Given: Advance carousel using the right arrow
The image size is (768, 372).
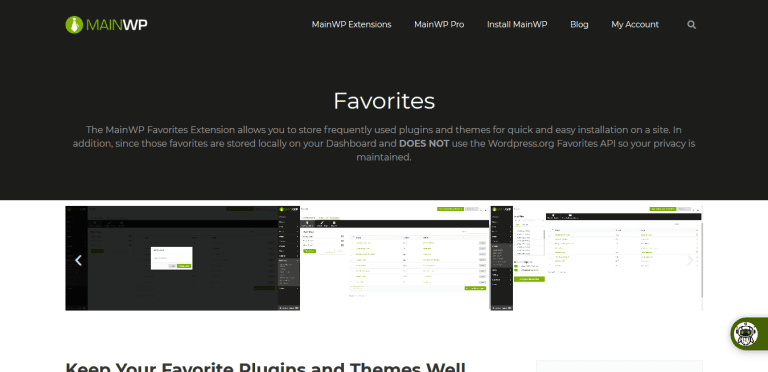Looking at the screenshot, I should [690, 260].
